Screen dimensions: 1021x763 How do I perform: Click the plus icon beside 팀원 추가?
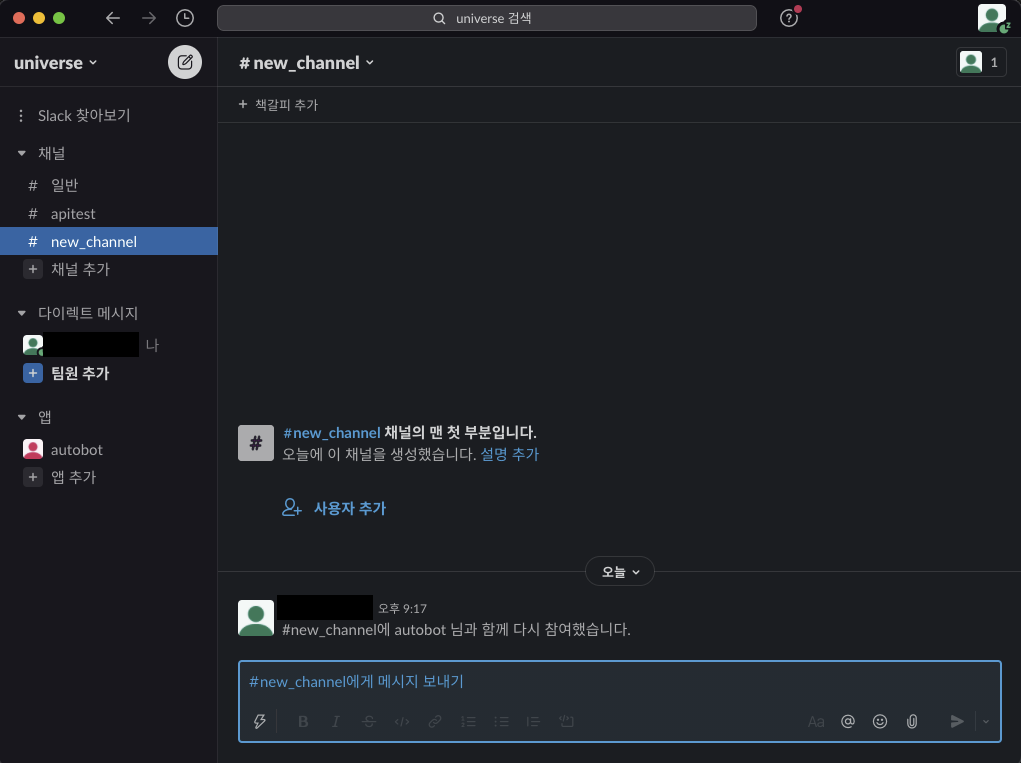(33, 373)
